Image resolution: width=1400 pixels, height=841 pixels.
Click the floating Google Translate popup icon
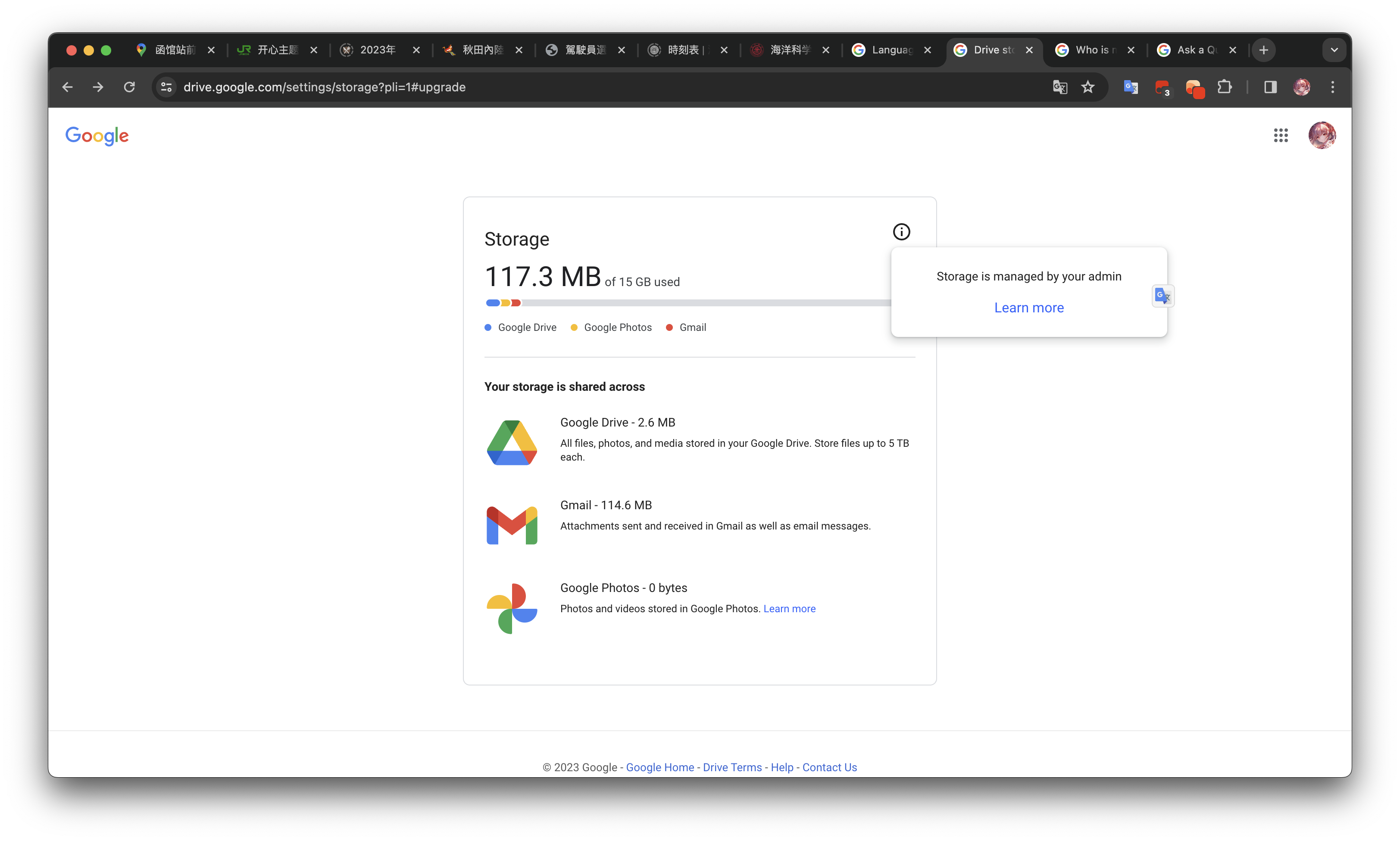point(1162,296)
